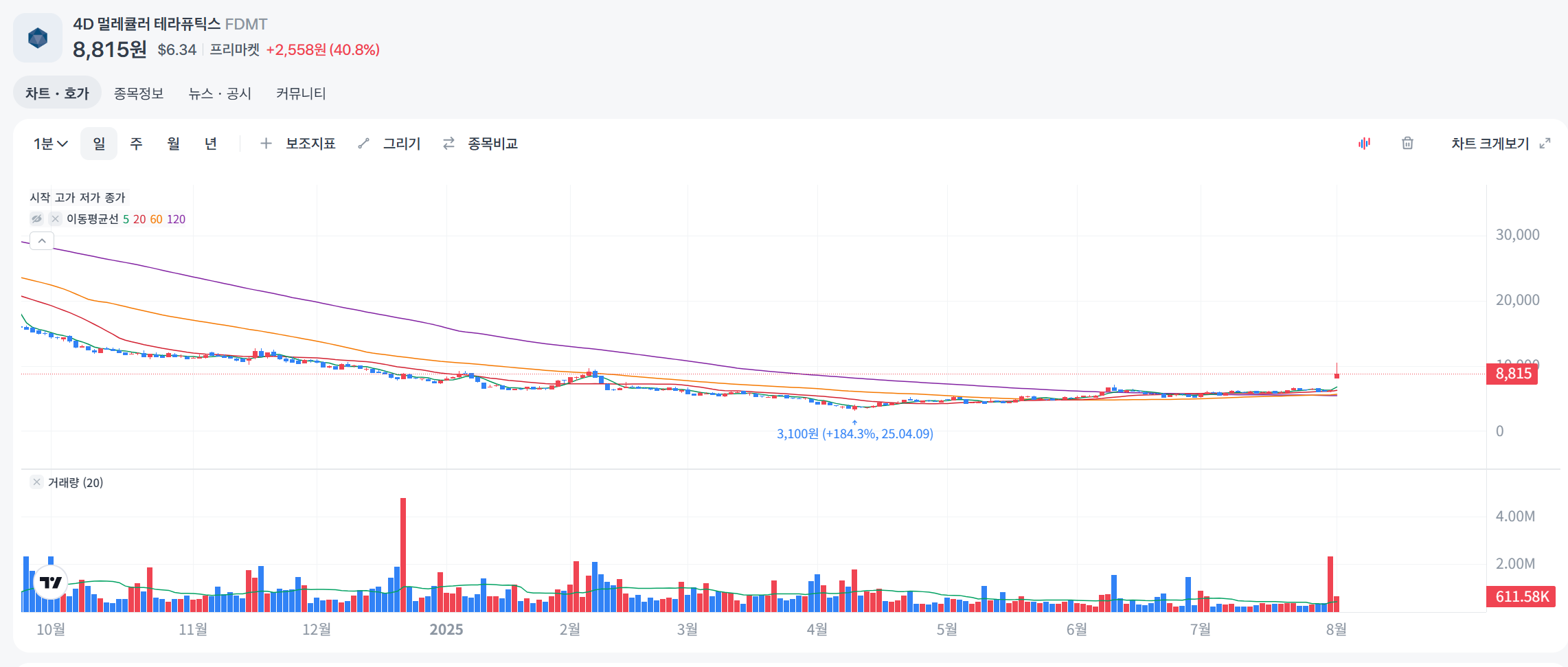Screen dimensions: 1568x667
Task: Click the 20,000 price axis label
Action: pyautogui.click(x=1518, y=300)
